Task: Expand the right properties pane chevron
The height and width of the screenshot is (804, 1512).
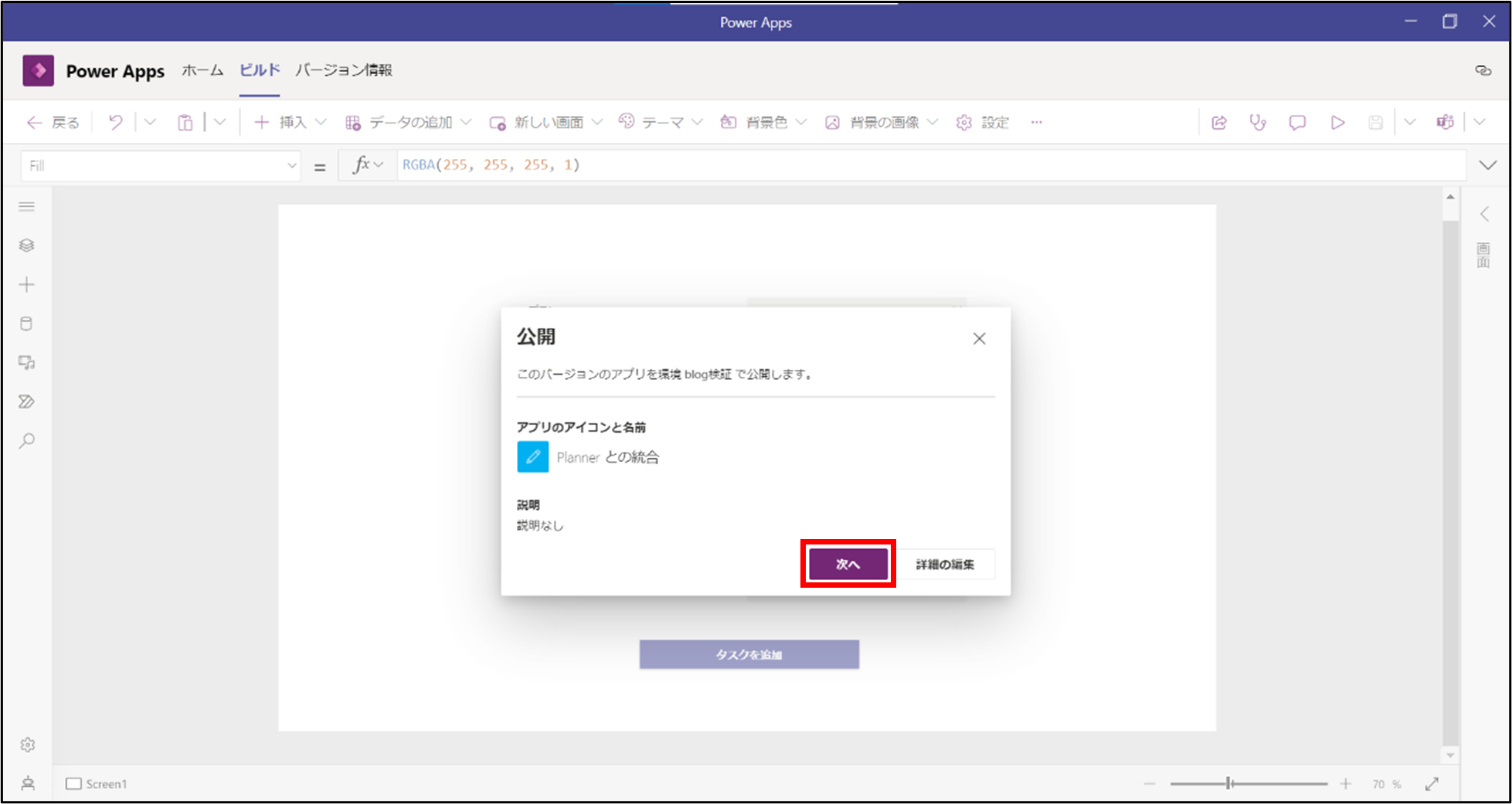Action: click(x=1484, y=214)
